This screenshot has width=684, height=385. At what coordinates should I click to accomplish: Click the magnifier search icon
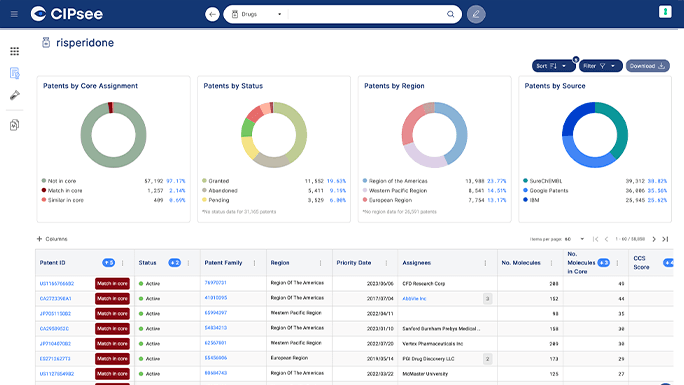click(451, 14)
